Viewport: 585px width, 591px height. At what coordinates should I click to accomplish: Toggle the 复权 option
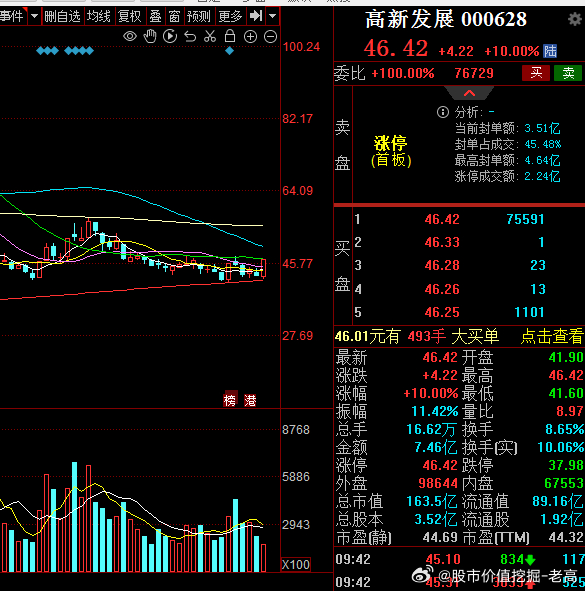[130, 16]
